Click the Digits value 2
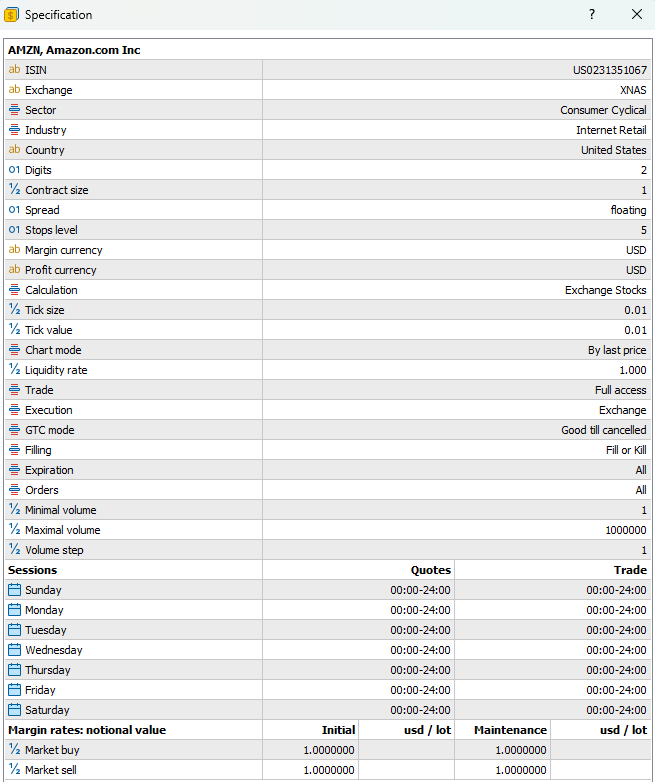Viewport: 655px width, 782px height. (x=644, y=170)
